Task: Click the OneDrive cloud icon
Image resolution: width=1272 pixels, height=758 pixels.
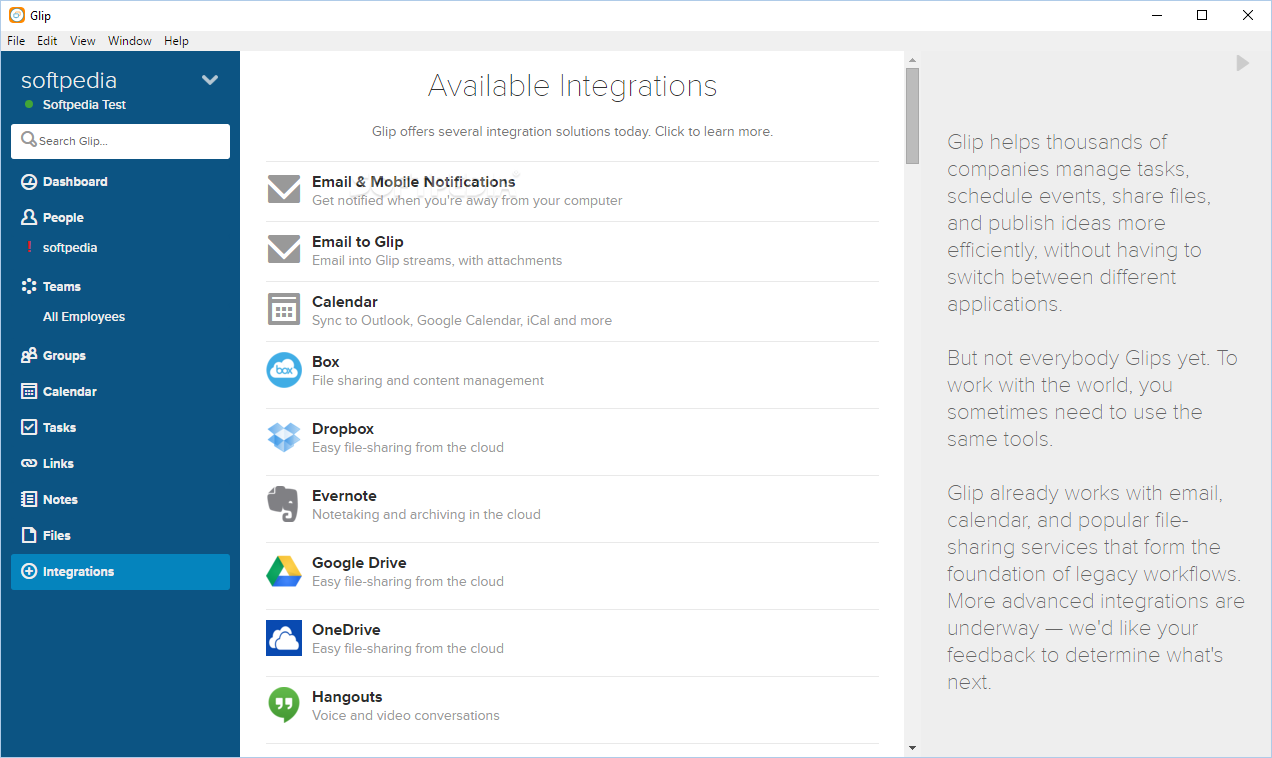Action: [x=284, y=638]
